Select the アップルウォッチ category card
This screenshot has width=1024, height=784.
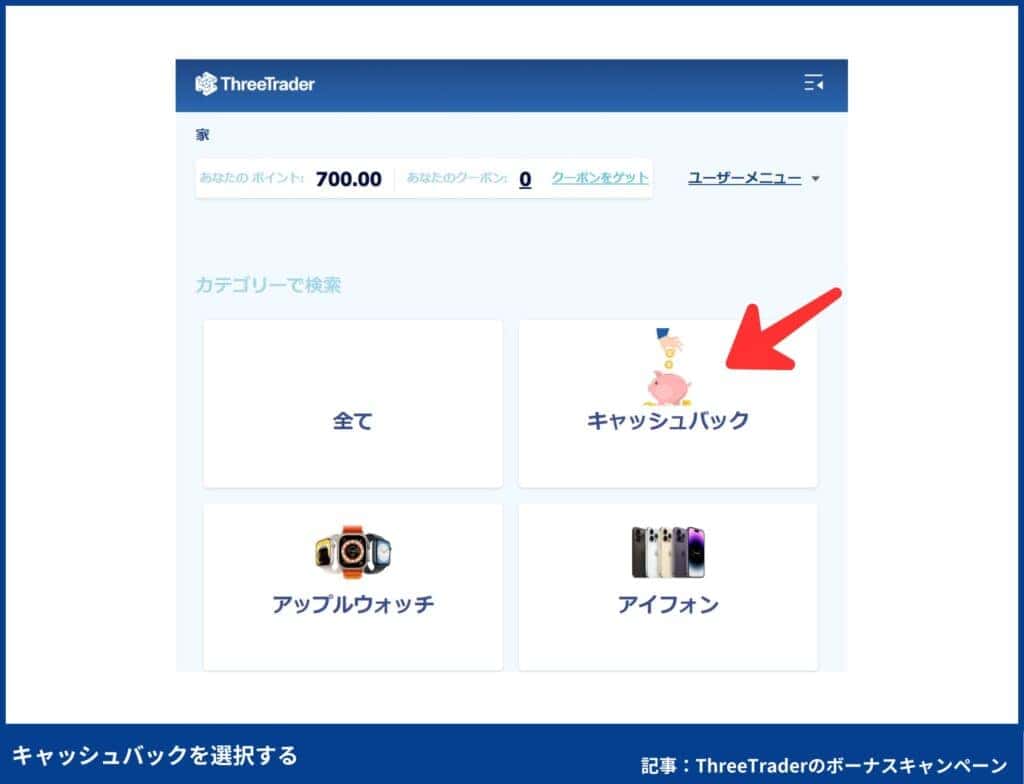(353, 587)
